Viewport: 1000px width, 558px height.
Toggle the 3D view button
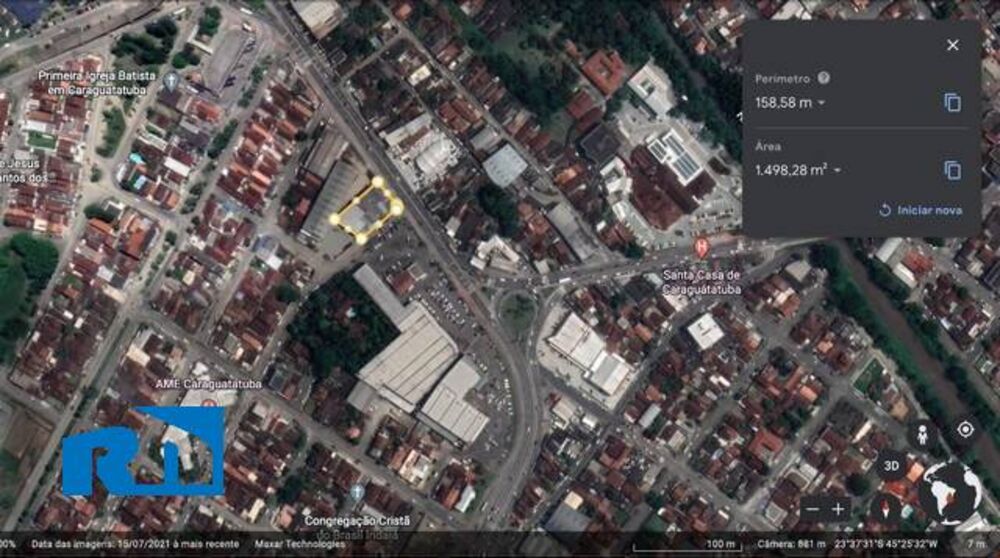tap(891, 466)
